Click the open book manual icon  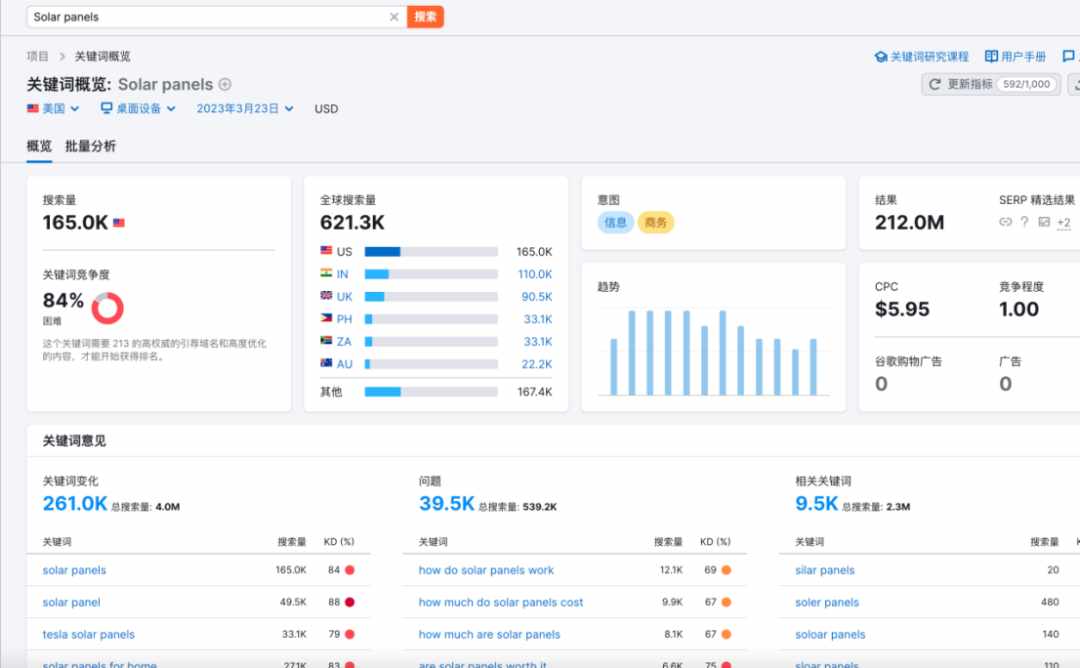pos(991,56)
